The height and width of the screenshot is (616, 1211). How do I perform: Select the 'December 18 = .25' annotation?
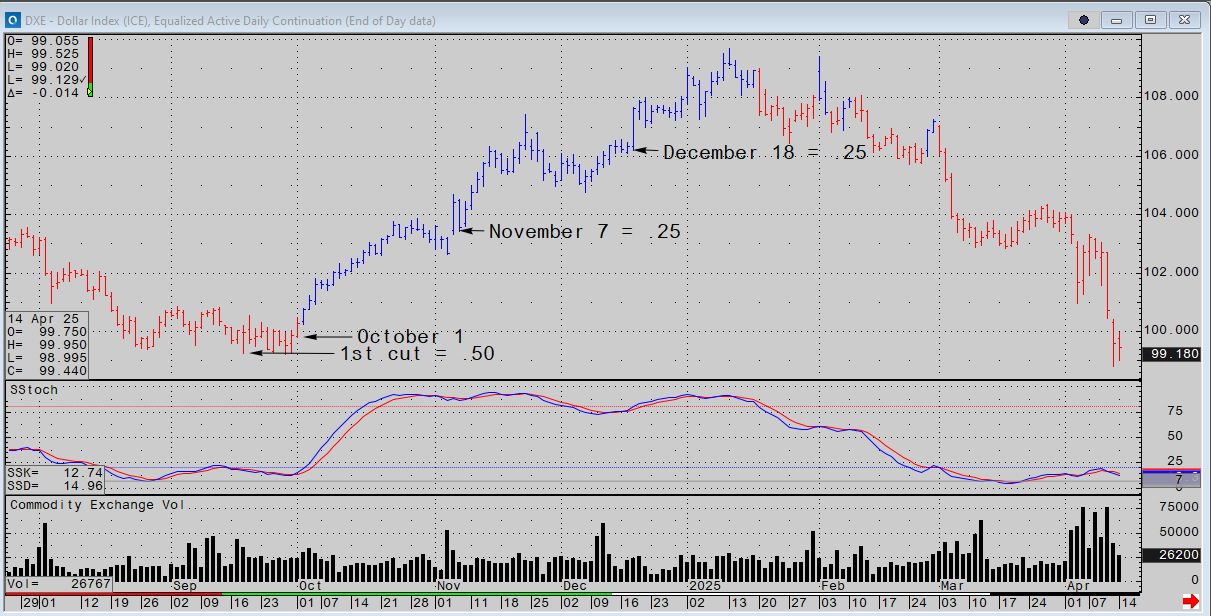pos(765,153)
